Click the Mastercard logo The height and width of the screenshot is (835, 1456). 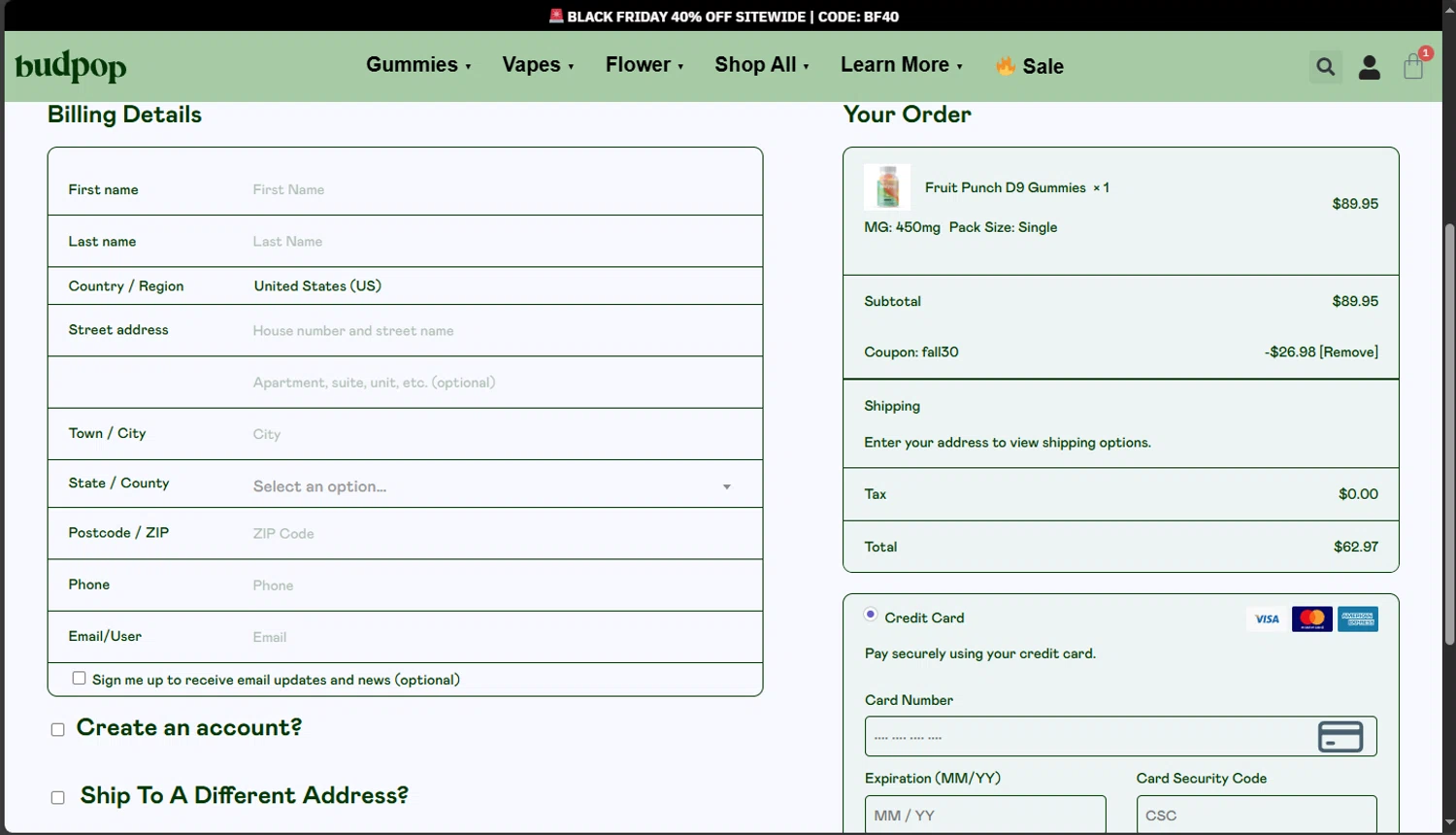(1312, 619)
